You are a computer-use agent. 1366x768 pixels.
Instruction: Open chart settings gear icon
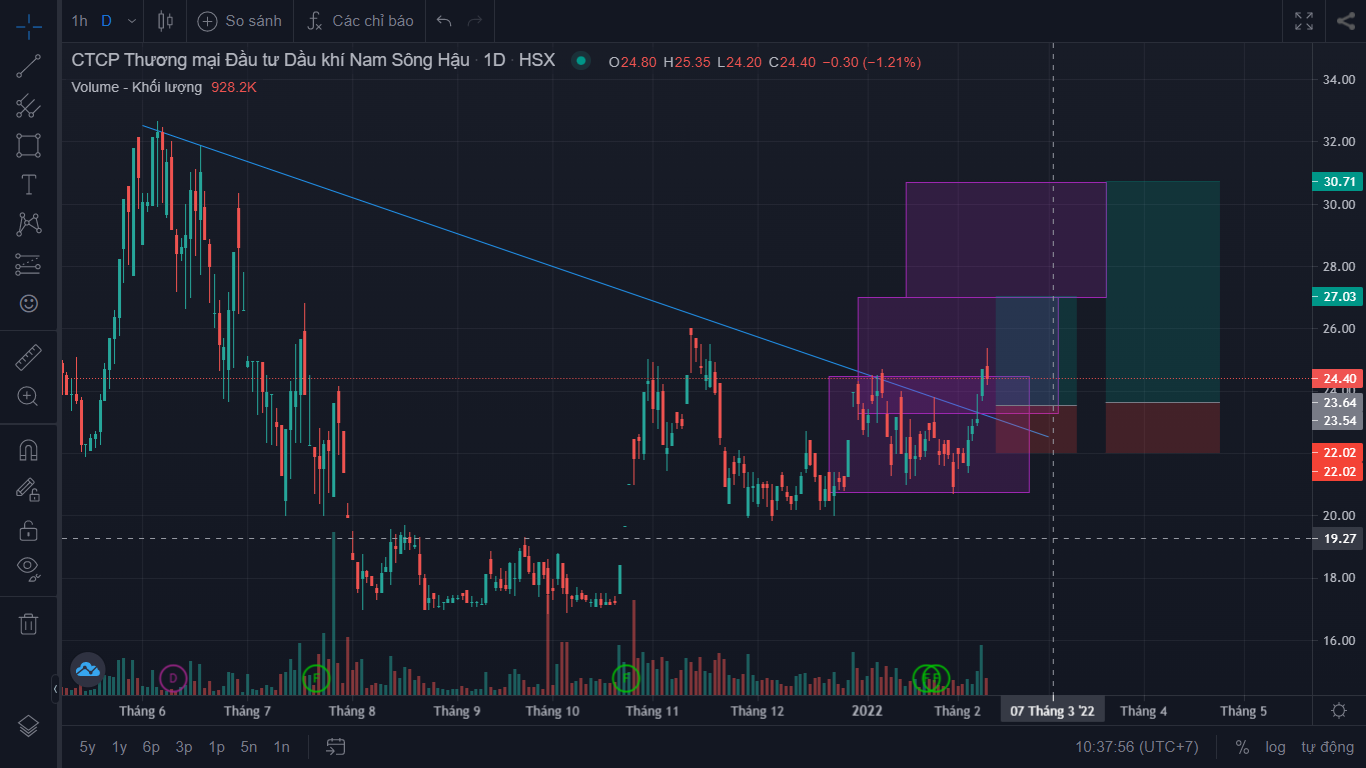[1339, 711]
